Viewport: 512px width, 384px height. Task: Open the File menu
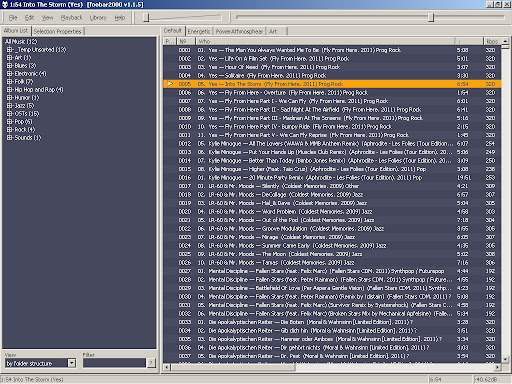(x=13, y=18)
